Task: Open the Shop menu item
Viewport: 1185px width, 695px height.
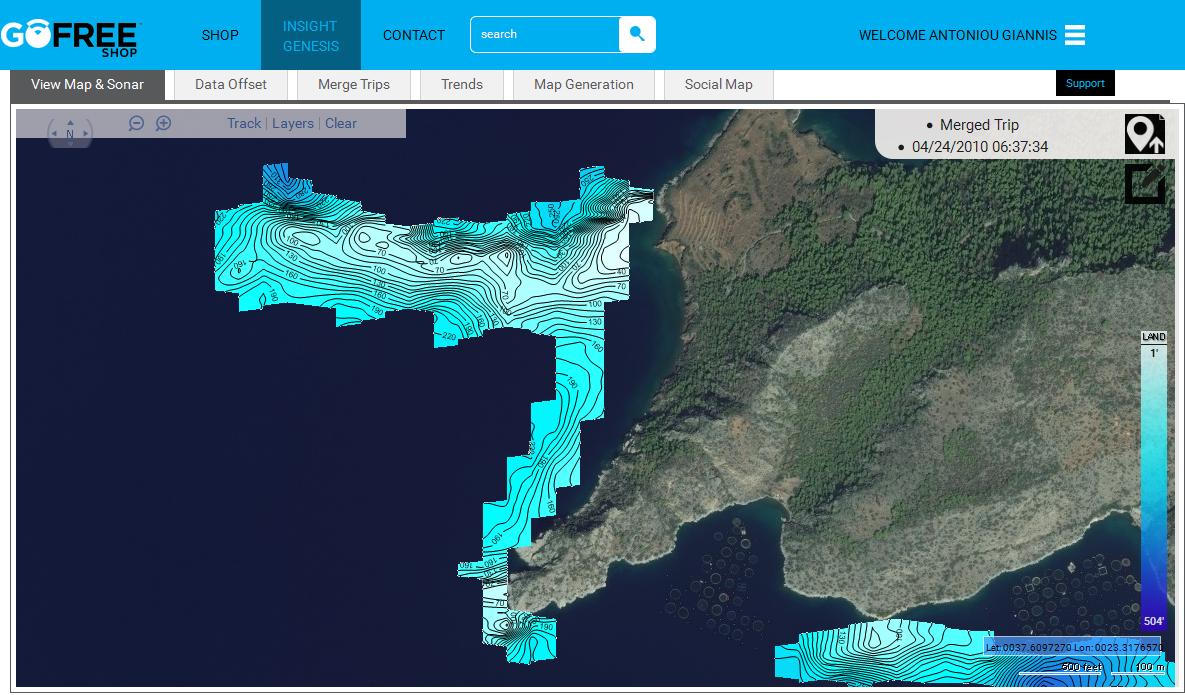Action: point(220,35)
